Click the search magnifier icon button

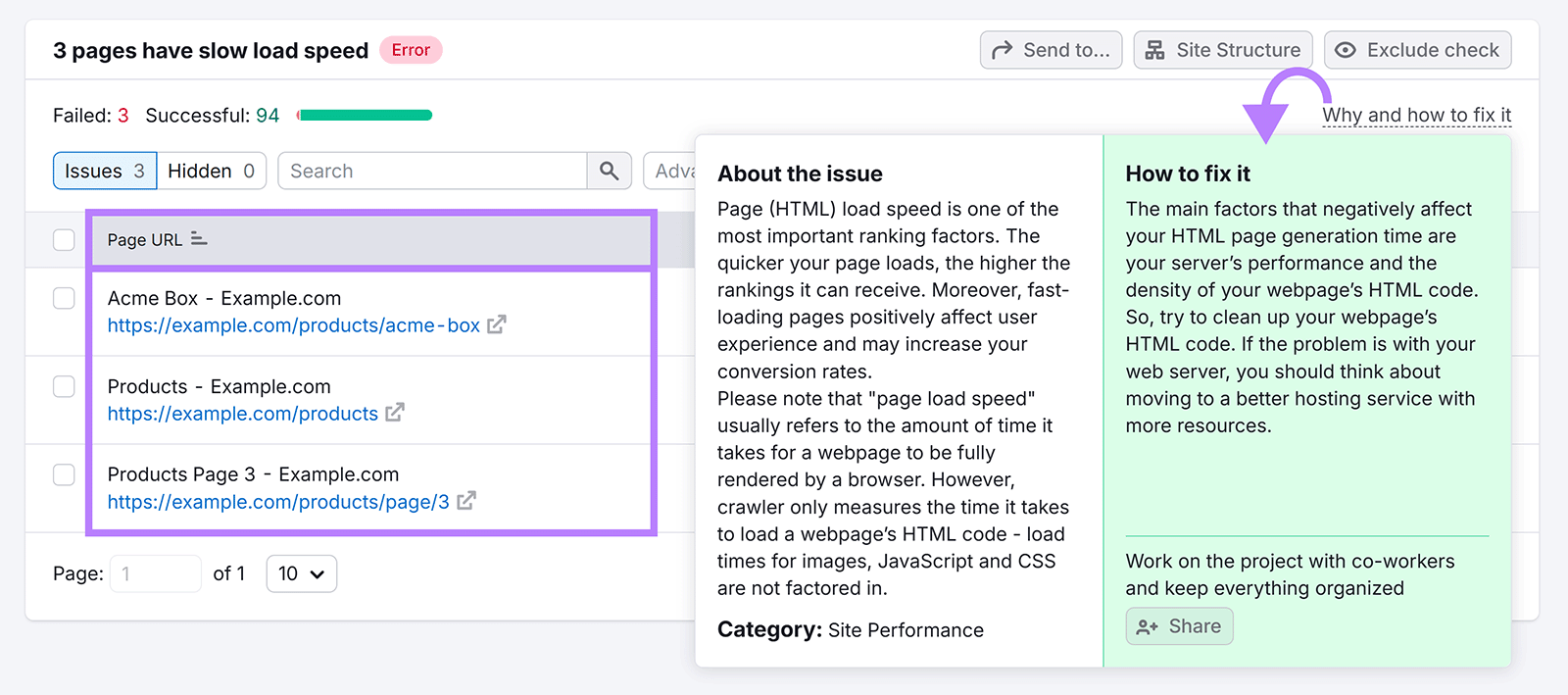point(609,171)
